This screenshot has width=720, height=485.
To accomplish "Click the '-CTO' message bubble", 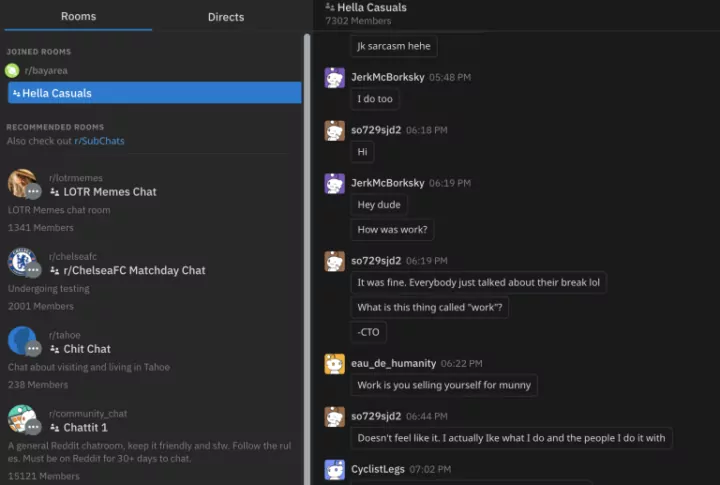I will click(368, 332).
